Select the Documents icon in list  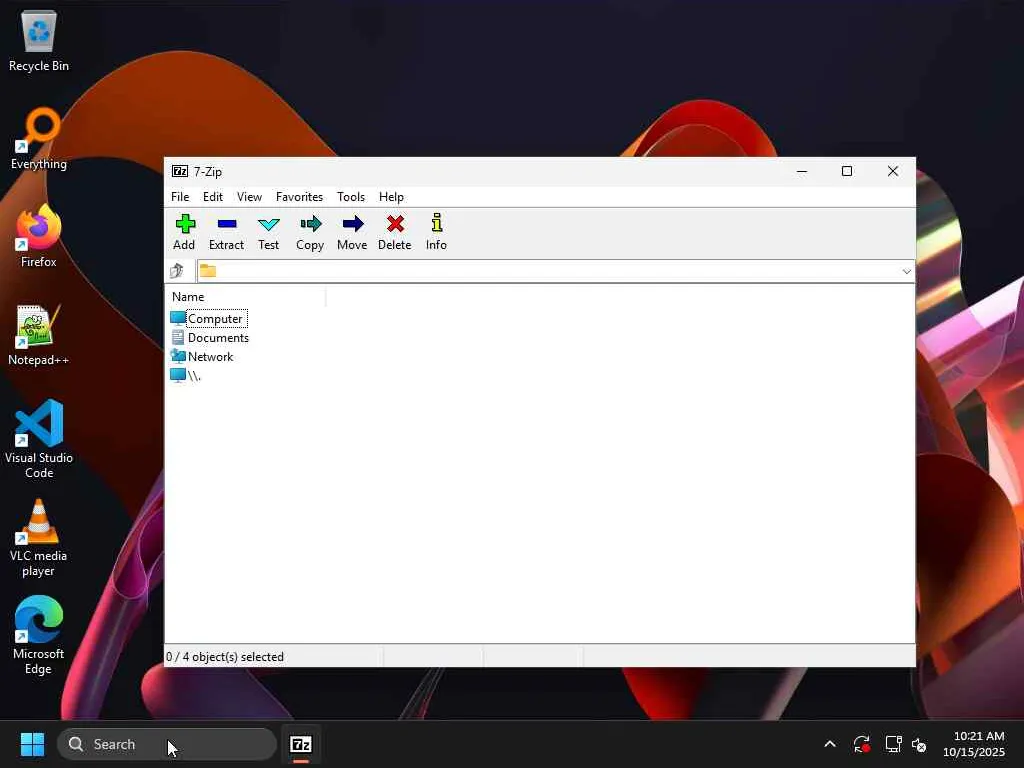pos(178,337)
